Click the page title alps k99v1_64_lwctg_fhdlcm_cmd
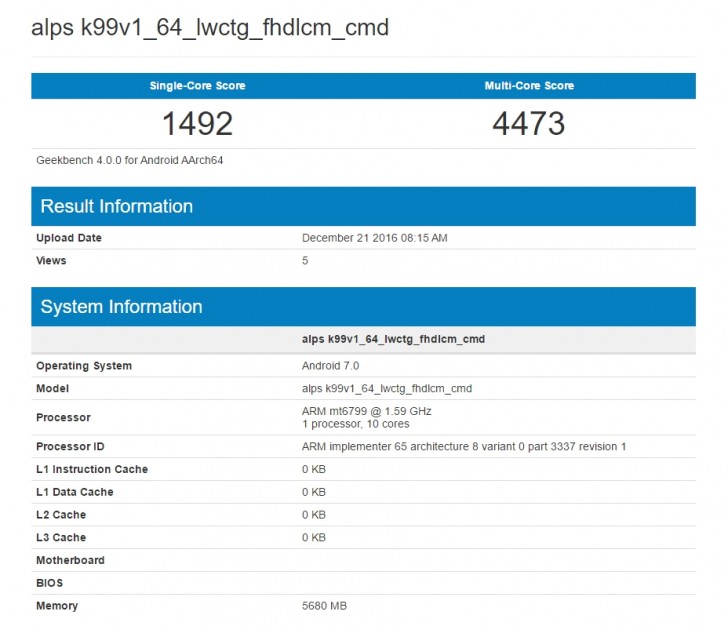This screenshot has width=728, height=626. tap(209, 28)
